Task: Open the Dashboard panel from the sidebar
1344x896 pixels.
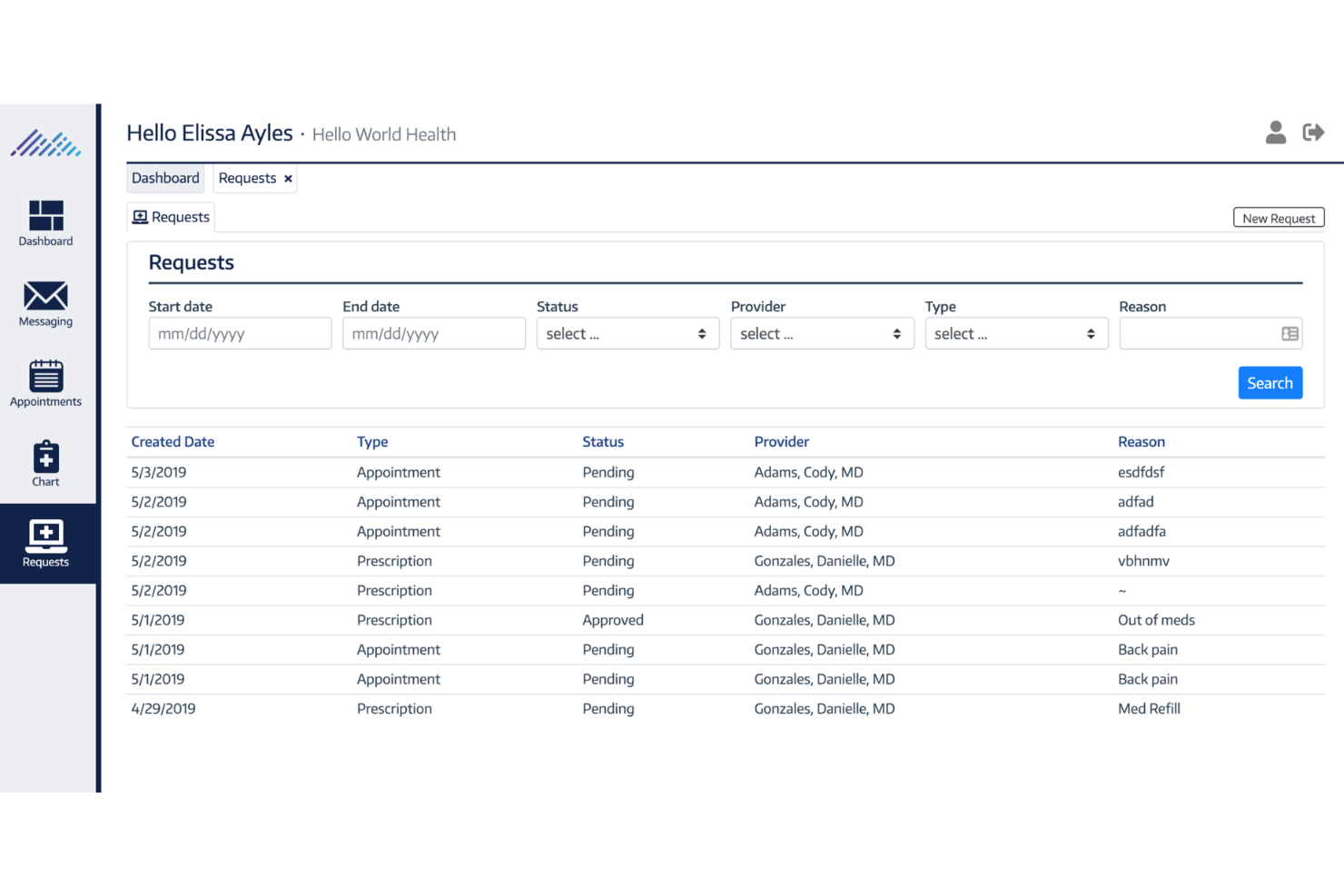Action: 45,222
